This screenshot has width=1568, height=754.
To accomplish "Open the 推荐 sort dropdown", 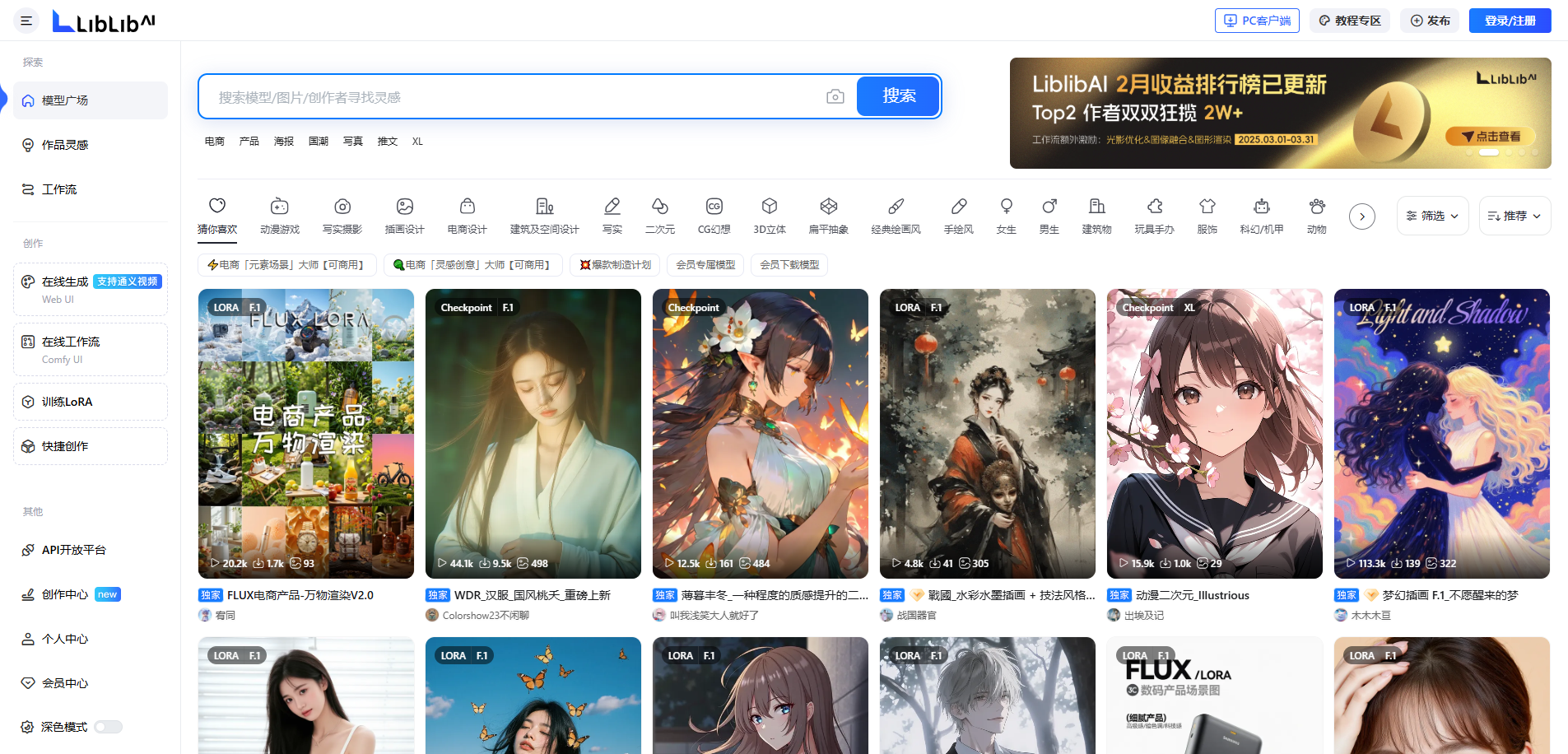I will tap(1514, 216).
